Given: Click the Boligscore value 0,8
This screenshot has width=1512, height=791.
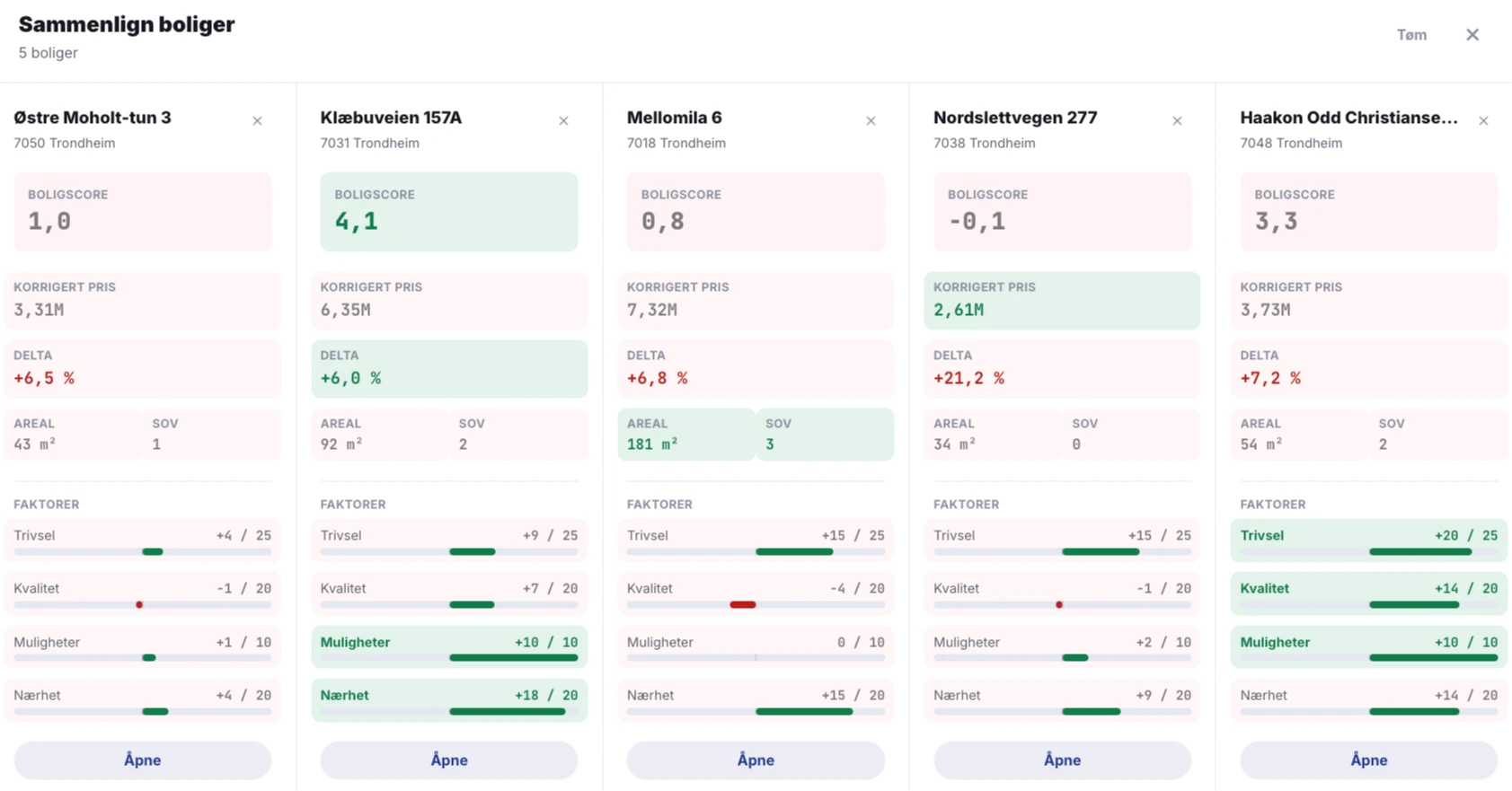Looking at the screenshot, I should tap(663, 222).
